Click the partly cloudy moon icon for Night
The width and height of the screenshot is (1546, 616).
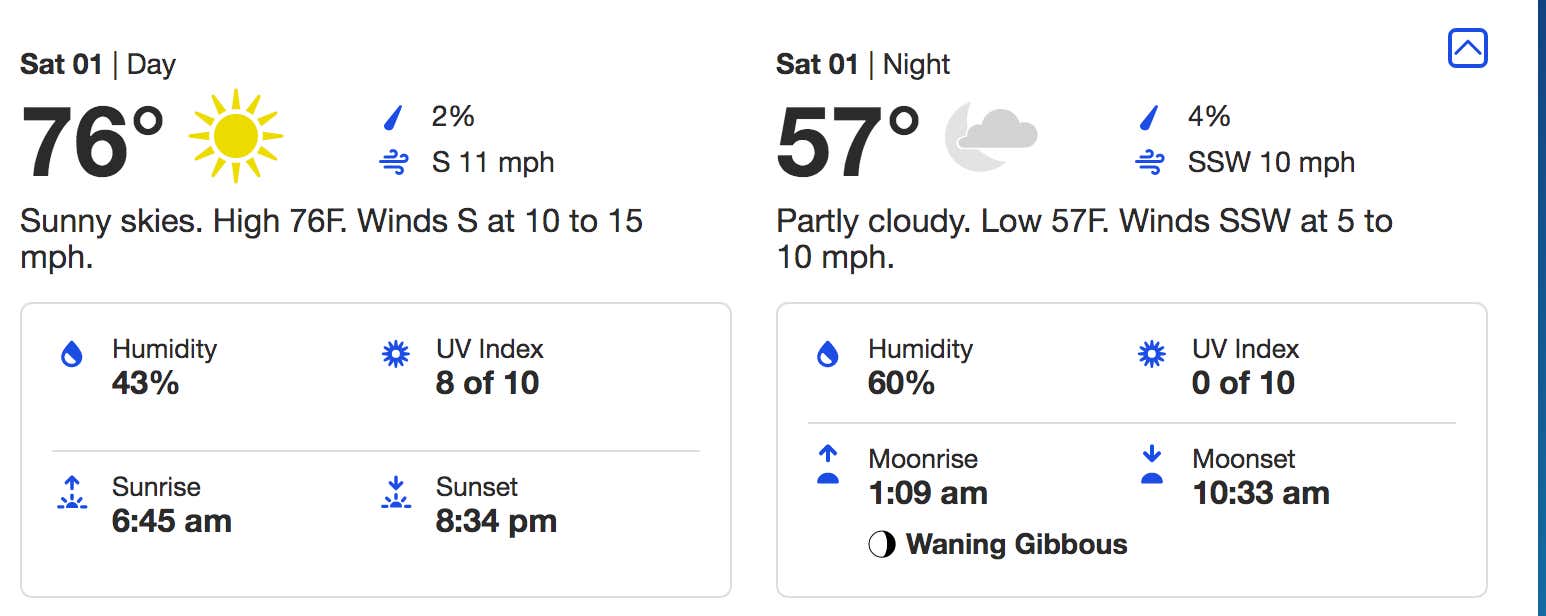click(991, 135)
